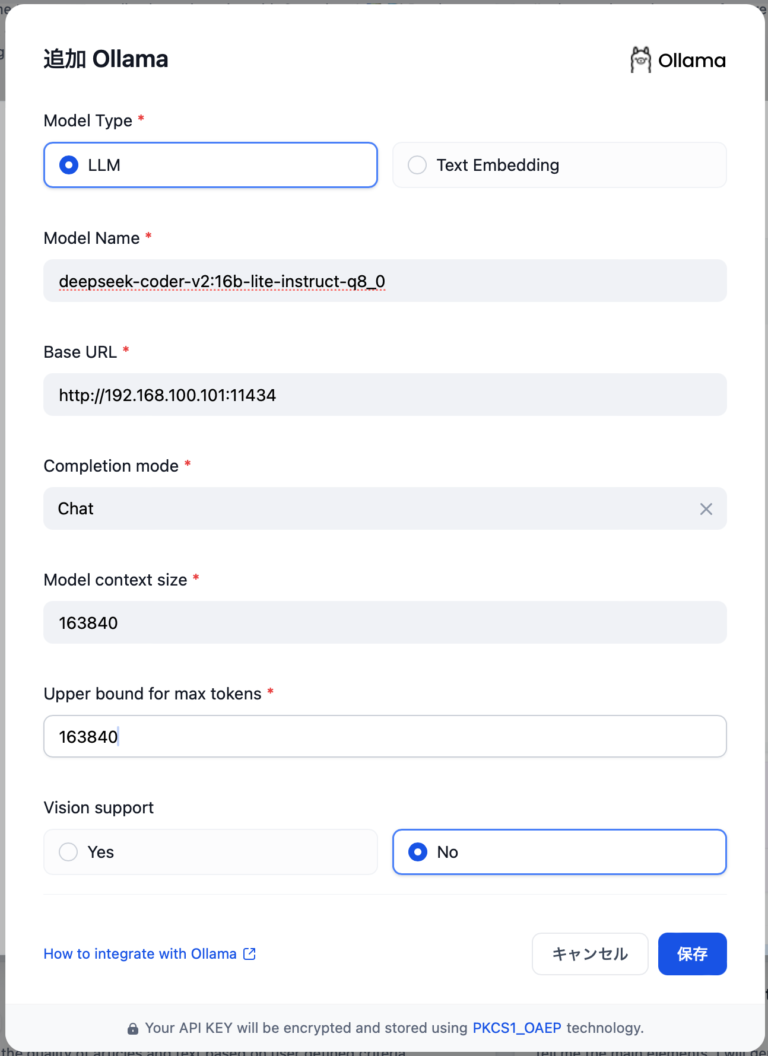Click the lock icon in the footer
768x1056 pixels.
click(133, 1028)
